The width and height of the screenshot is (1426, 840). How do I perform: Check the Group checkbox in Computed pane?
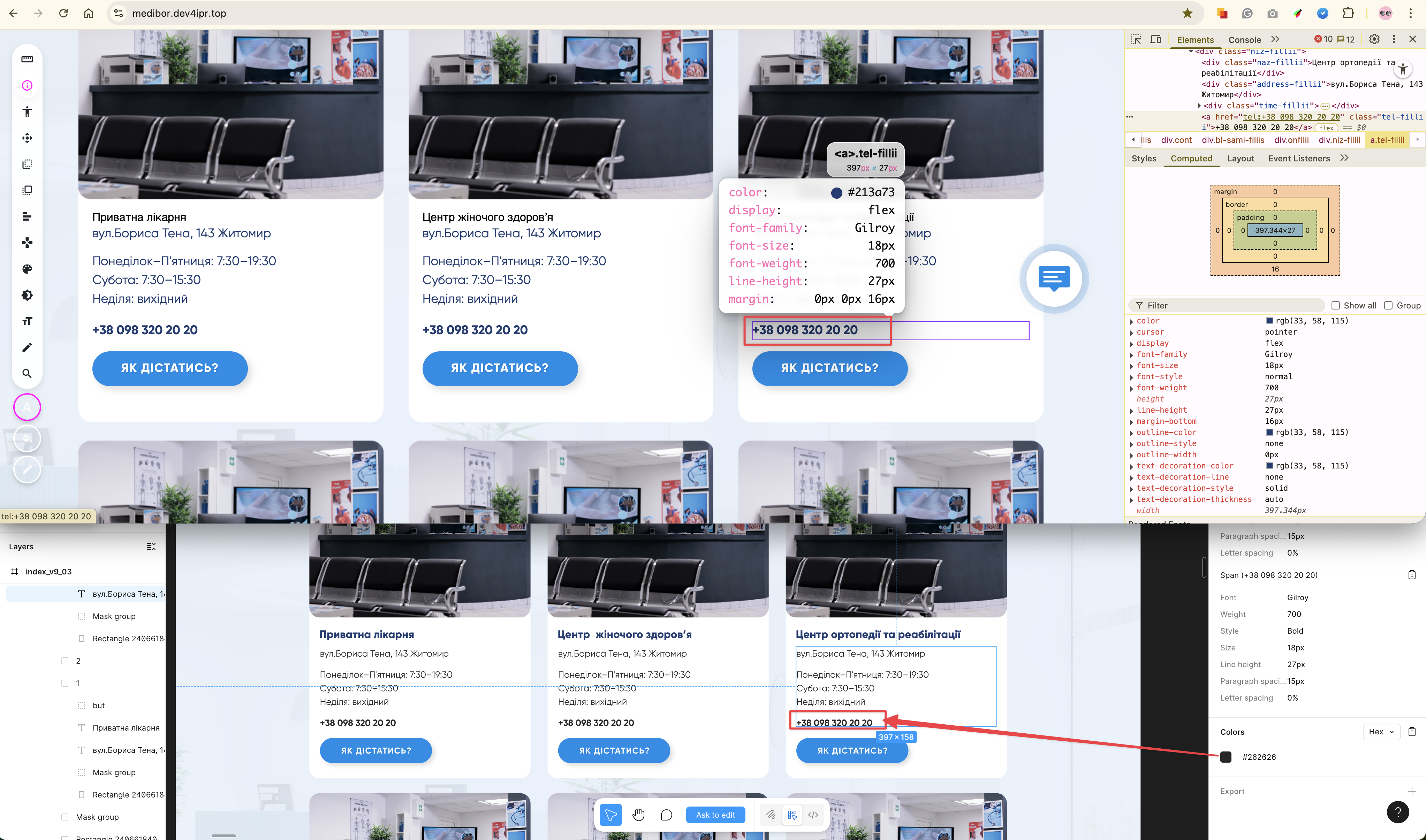1388,305
